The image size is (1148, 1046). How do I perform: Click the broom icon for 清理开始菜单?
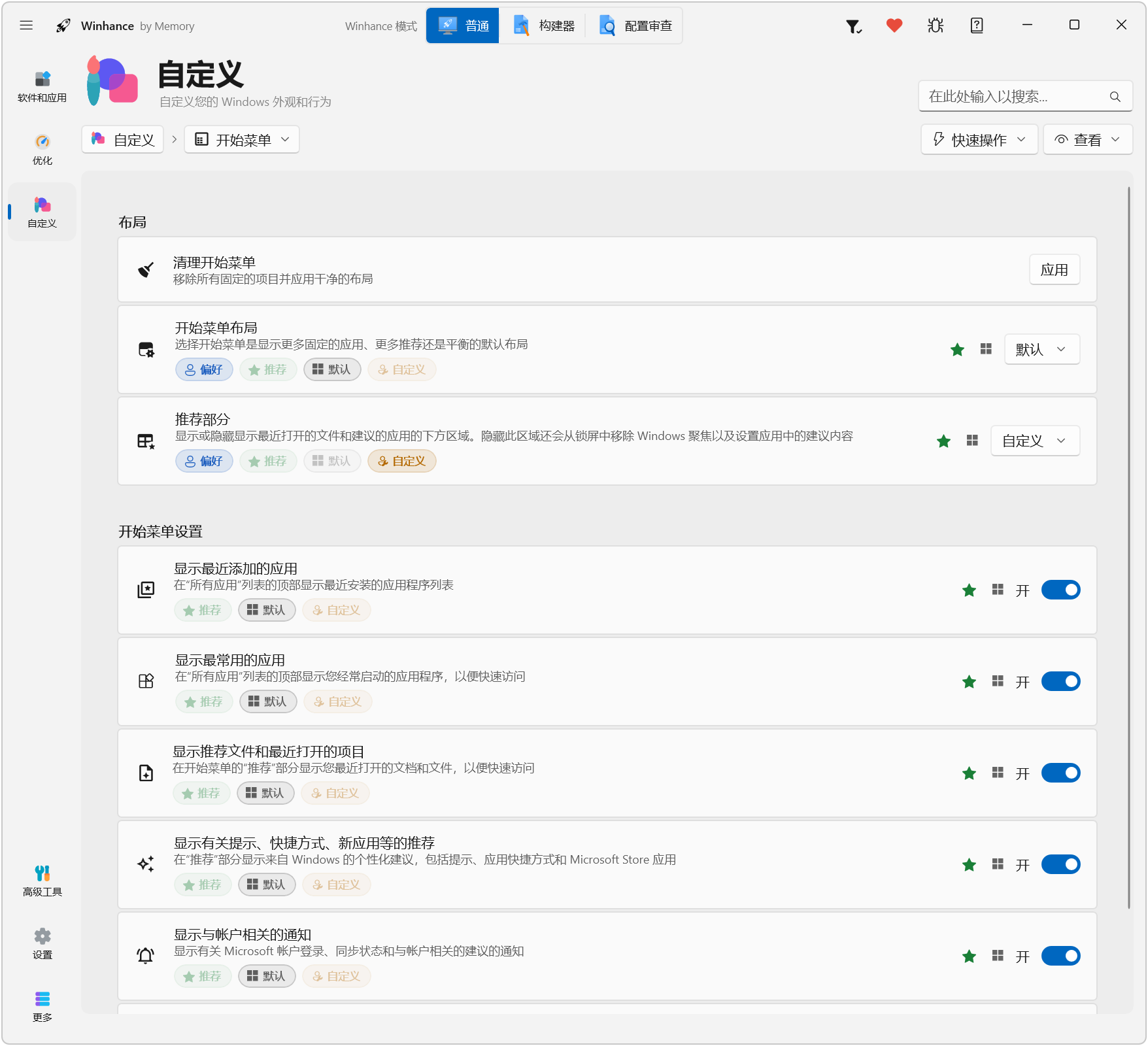coord(146,269)
